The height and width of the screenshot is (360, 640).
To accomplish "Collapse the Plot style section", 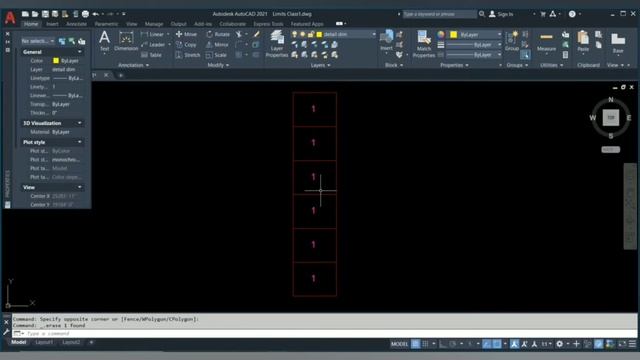I will (x=80, y=142).
